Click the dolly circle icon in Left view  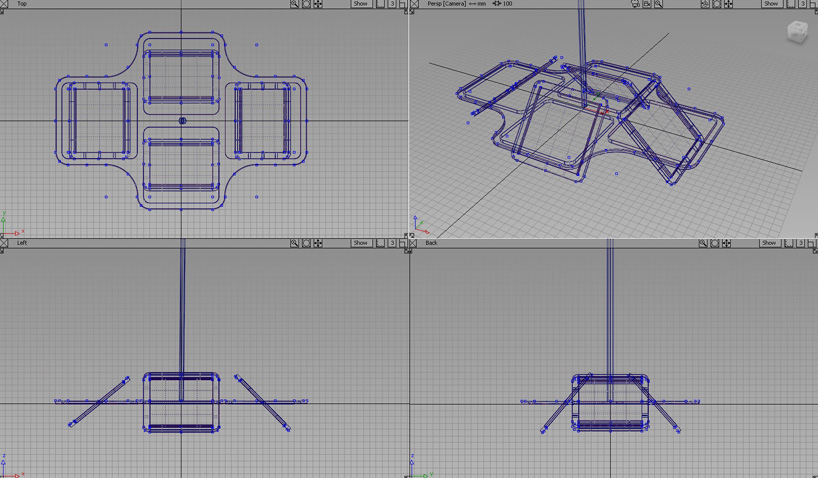[x=306, y=243]
